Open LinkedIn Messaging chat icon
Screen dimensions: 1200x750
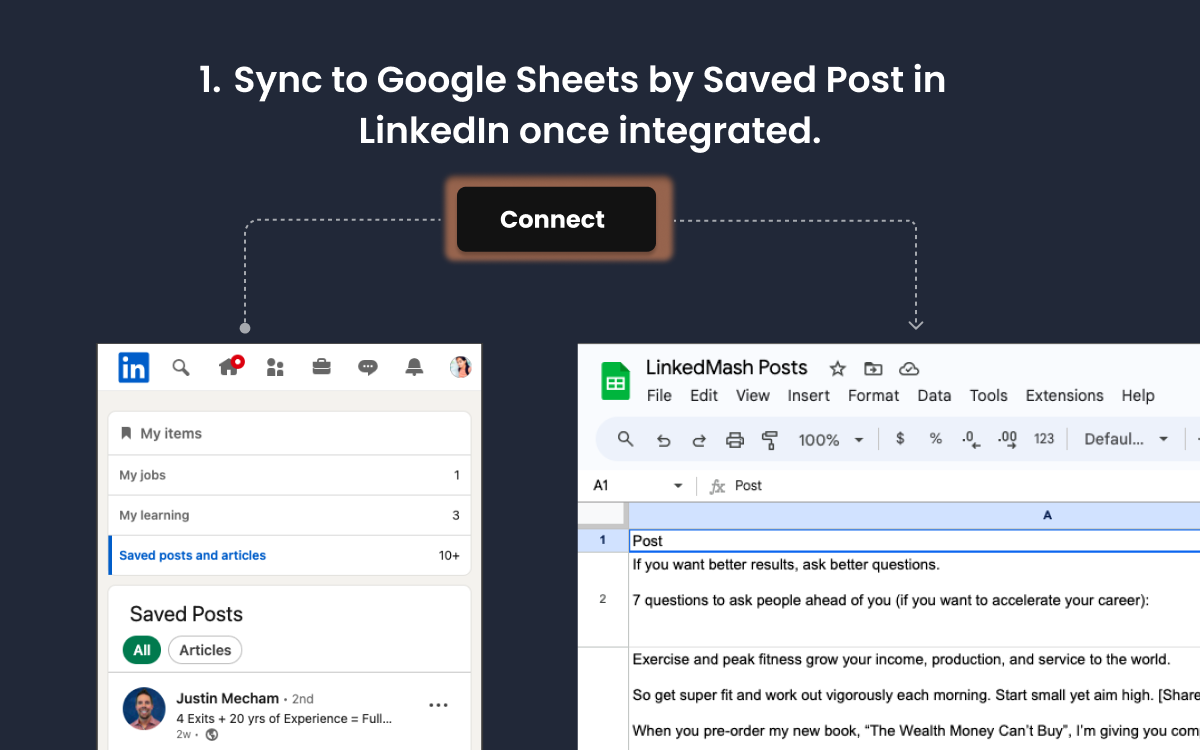[x=368, y=367]
